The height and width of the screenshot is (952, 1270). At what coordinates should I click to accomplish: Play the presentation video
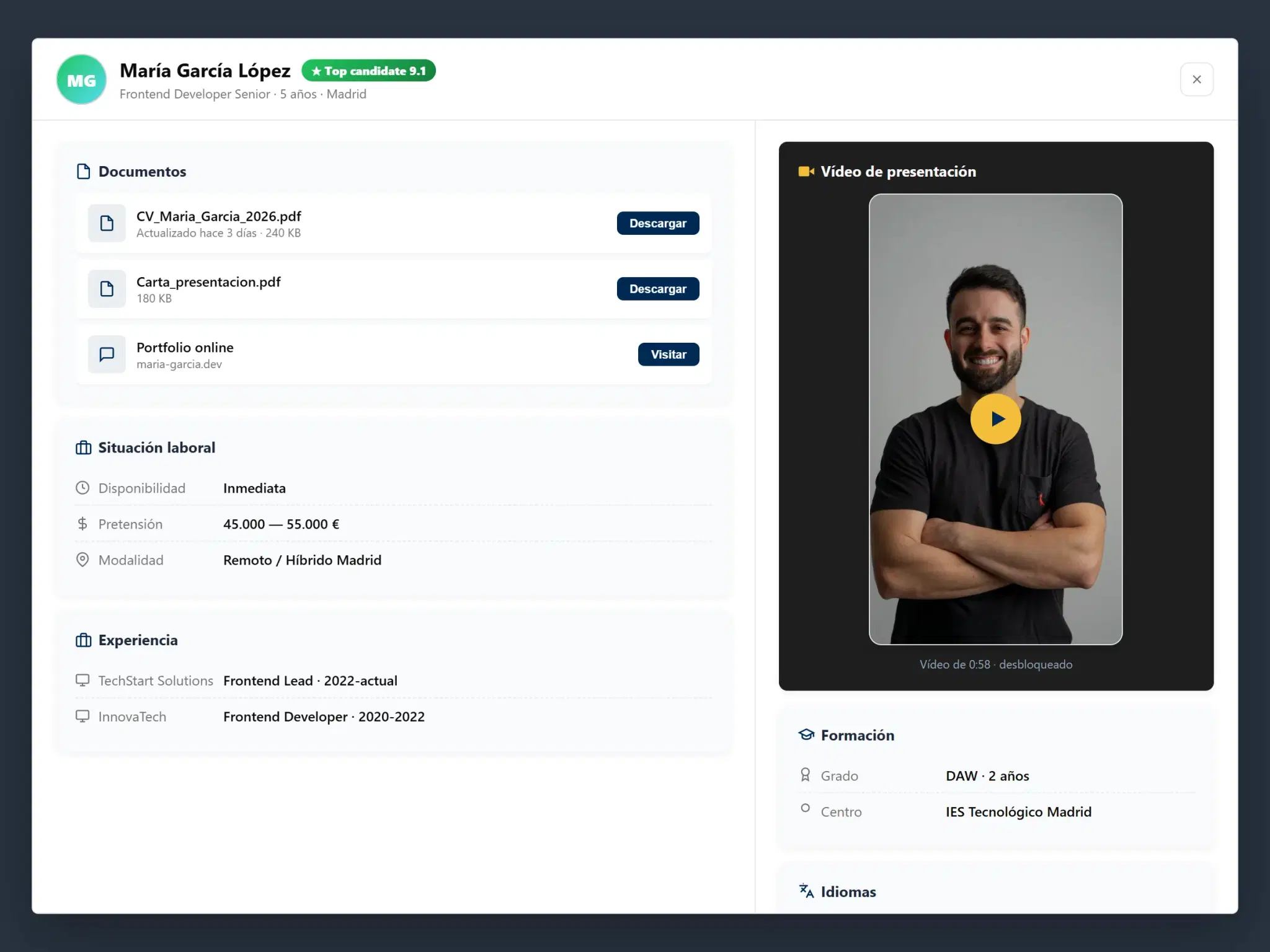tap(995, 419)
